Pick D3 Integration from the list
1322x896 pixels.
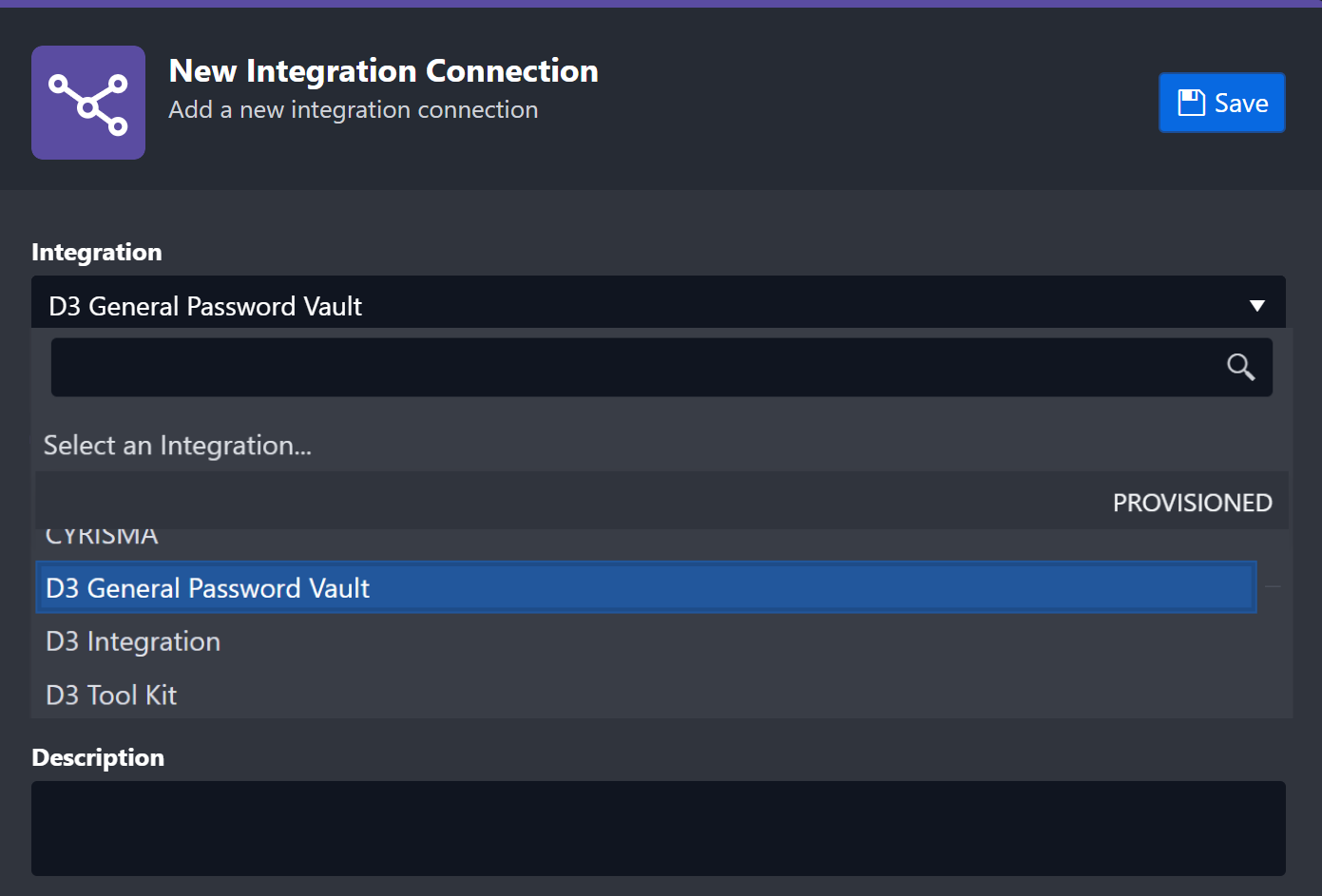pyautogui.click(x=133, y=641)
